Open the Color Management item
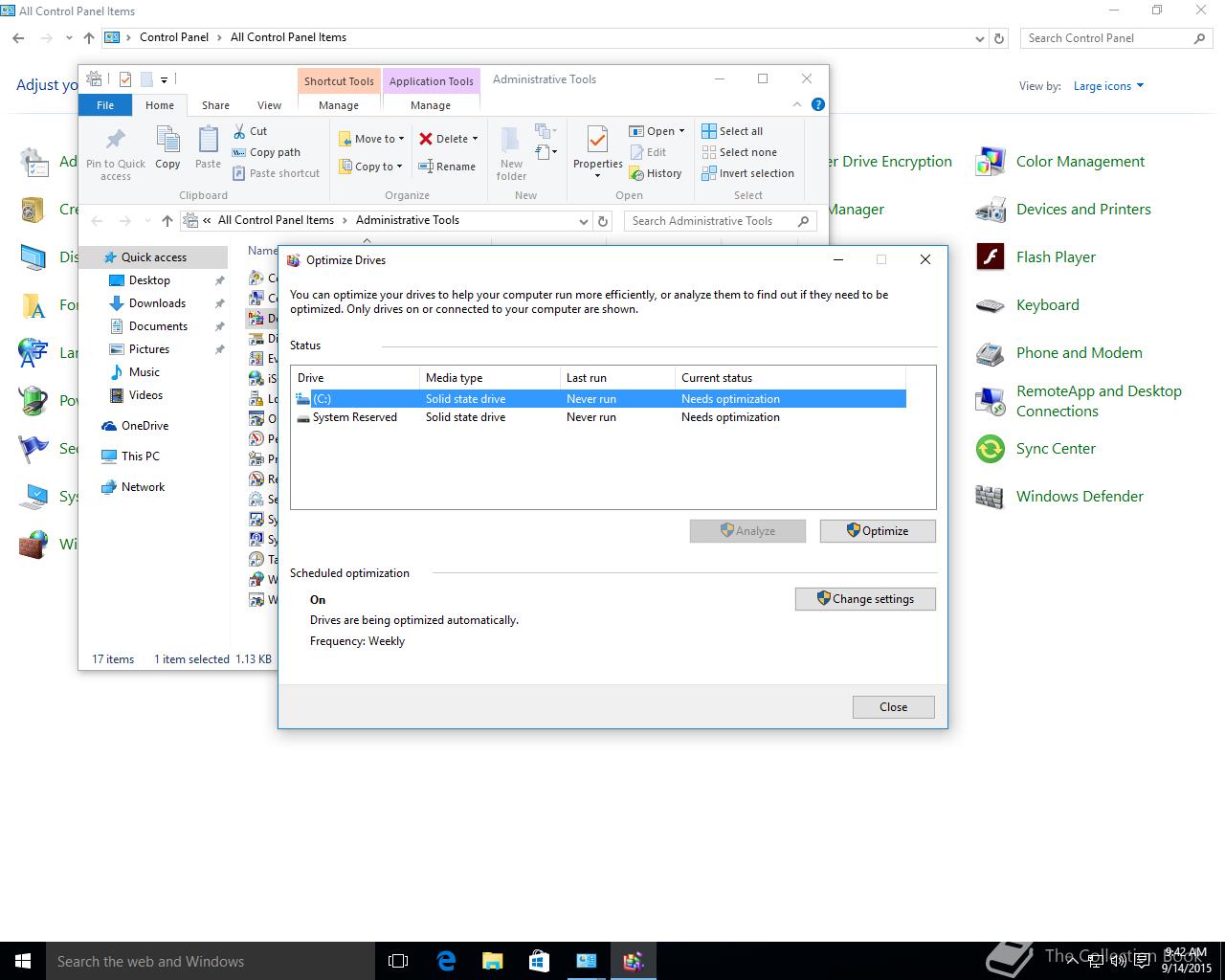 pyautogui.click(x=1080, y=162)
